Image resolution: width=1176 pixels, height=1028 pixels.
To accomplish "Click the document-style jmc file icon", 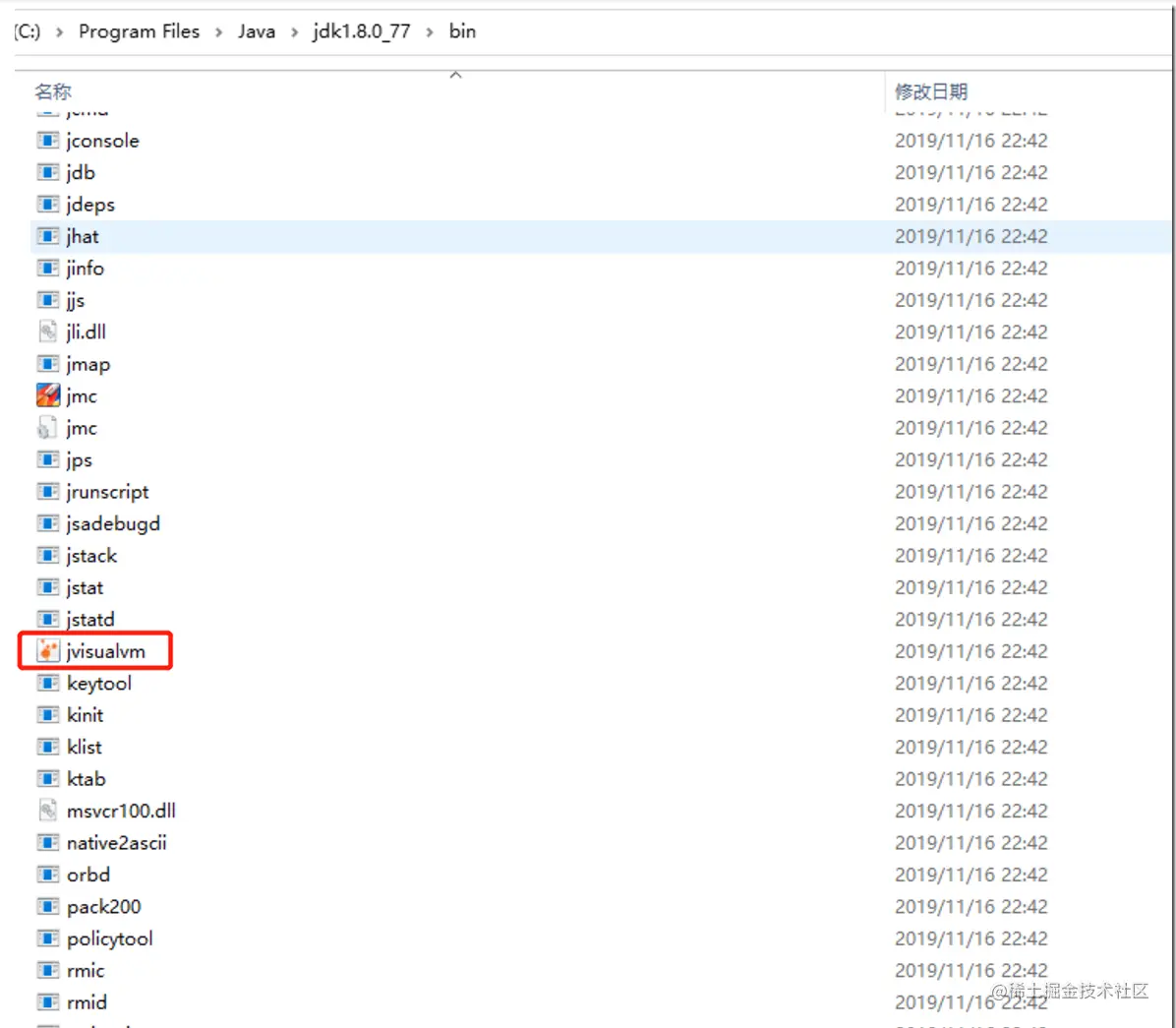I will (x=47, y=428).
